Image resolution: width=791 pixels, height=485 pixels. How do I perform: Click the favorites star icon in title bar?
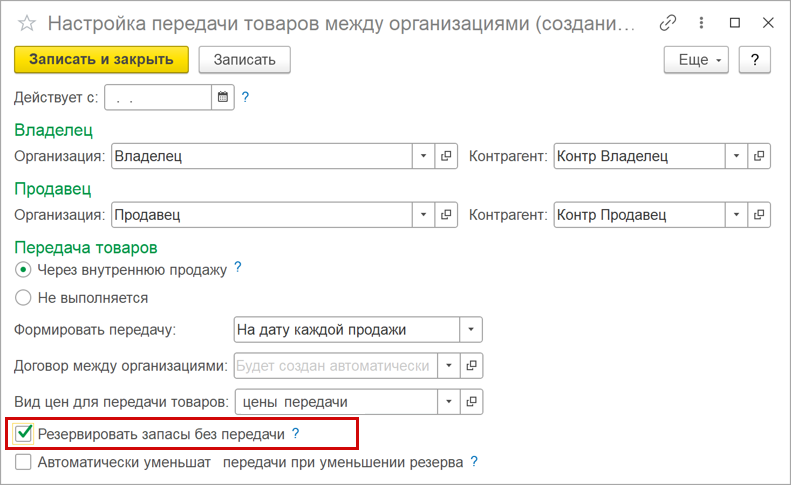coord(26,22)
